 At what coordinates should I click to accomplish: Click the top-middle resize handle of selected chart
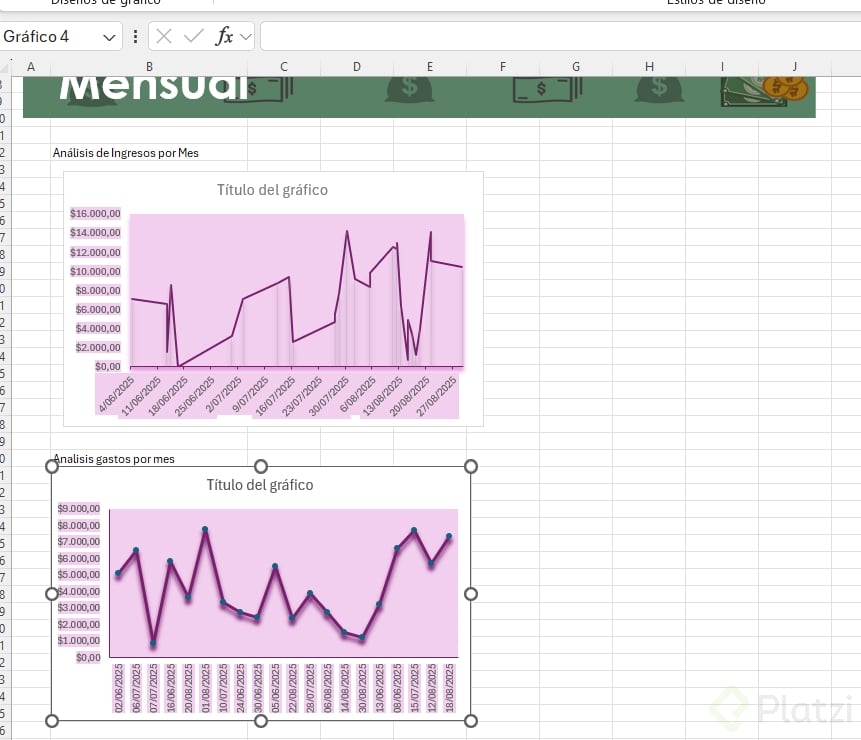[x=261, y=467]
